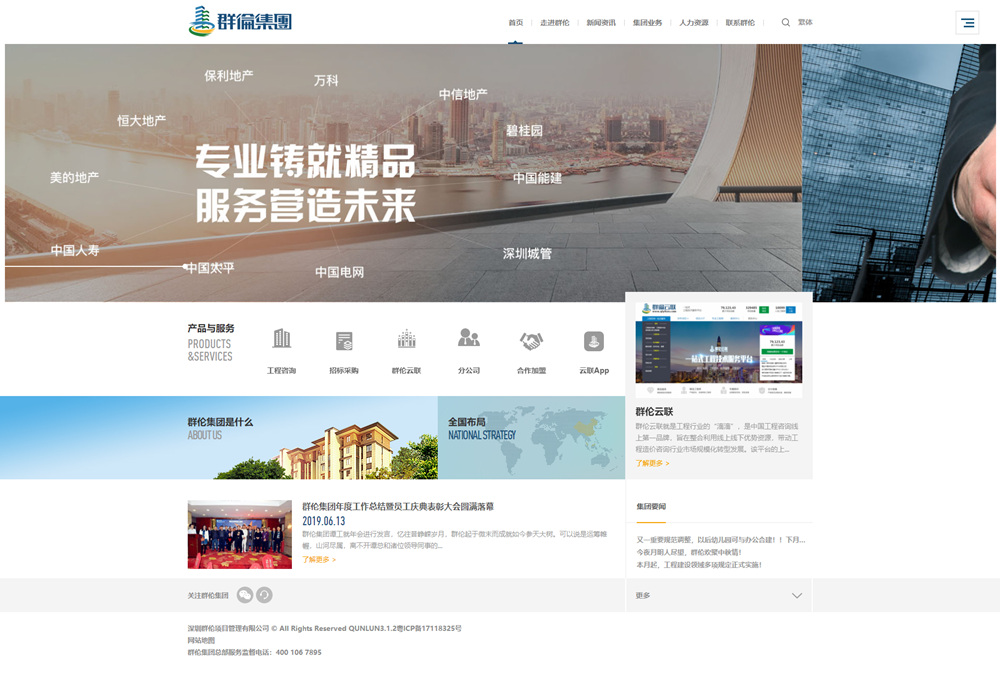Screen dimensions: 1000x689
Task: Click the annual meeting group photo thumbnail
Action: coord(240,535)
